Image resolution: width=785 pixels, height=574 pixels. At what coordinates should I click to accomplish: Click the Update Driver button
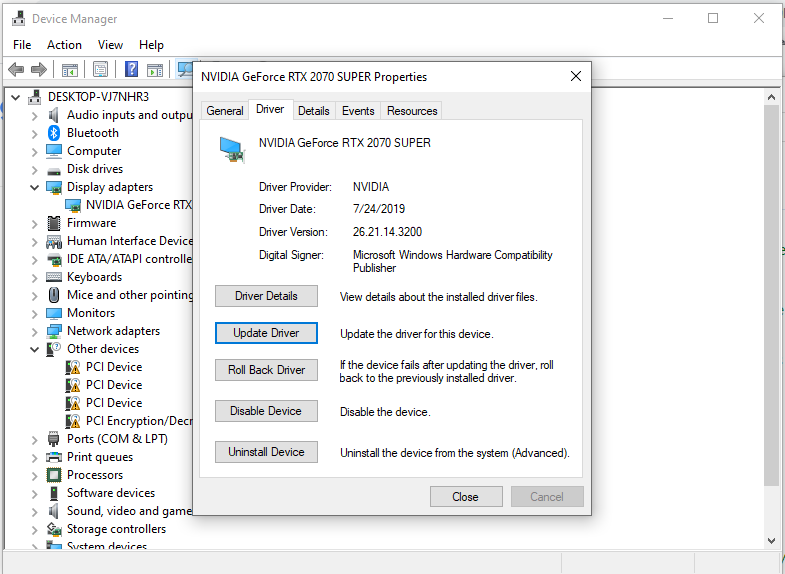pyautogui.click(x=266, y=333)
